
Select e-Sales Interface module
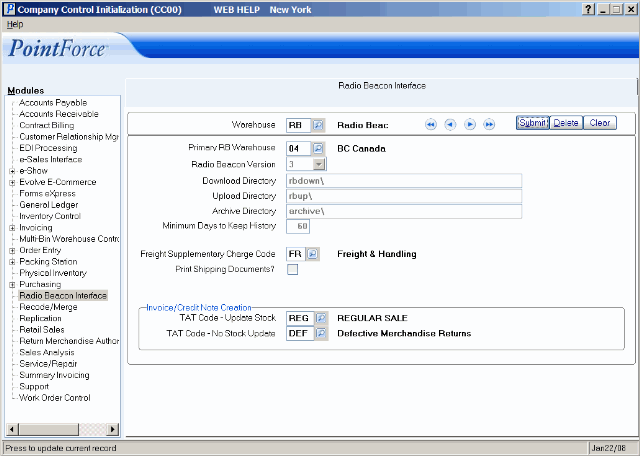click(51, 160)
